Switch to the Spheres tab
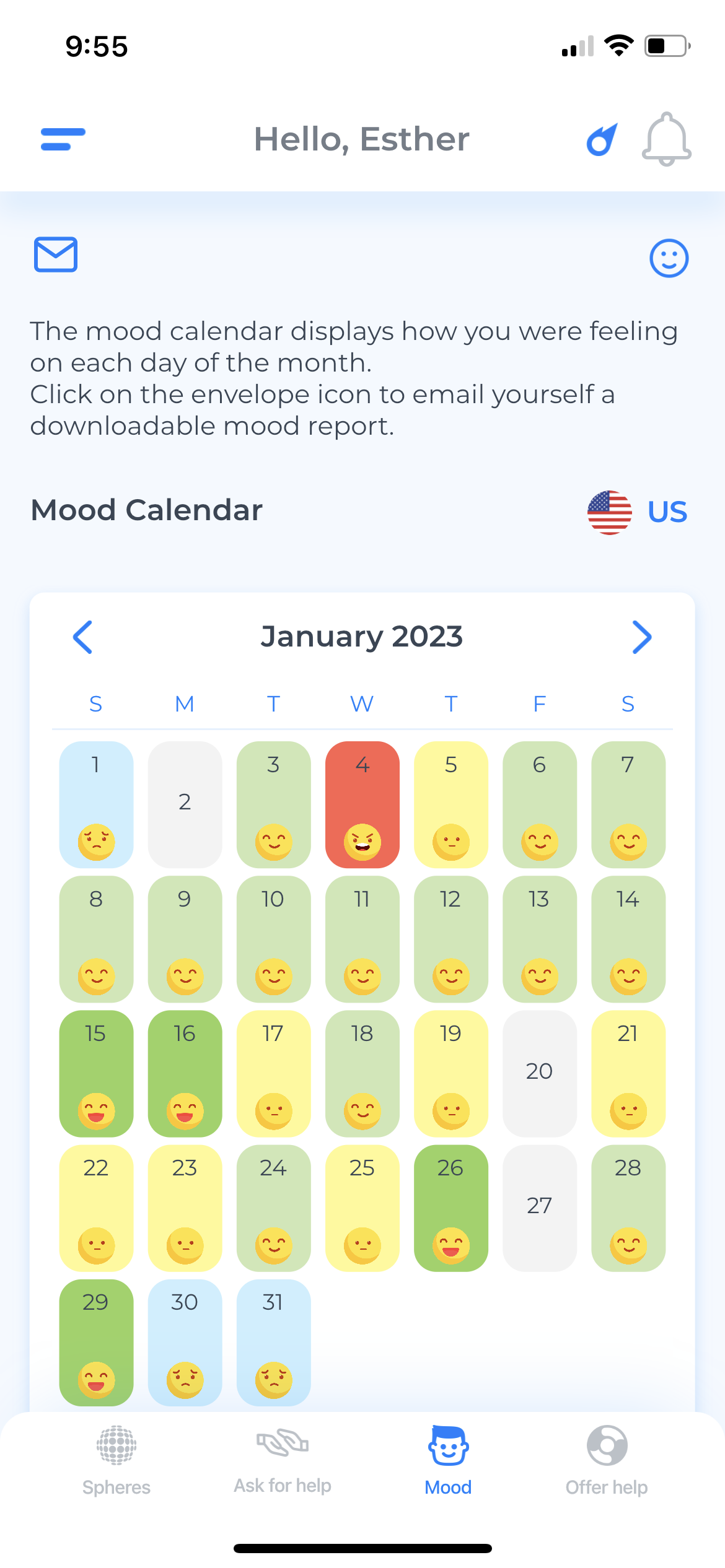This screenshot has width=725, height=1568. [x=116, y=1460]
